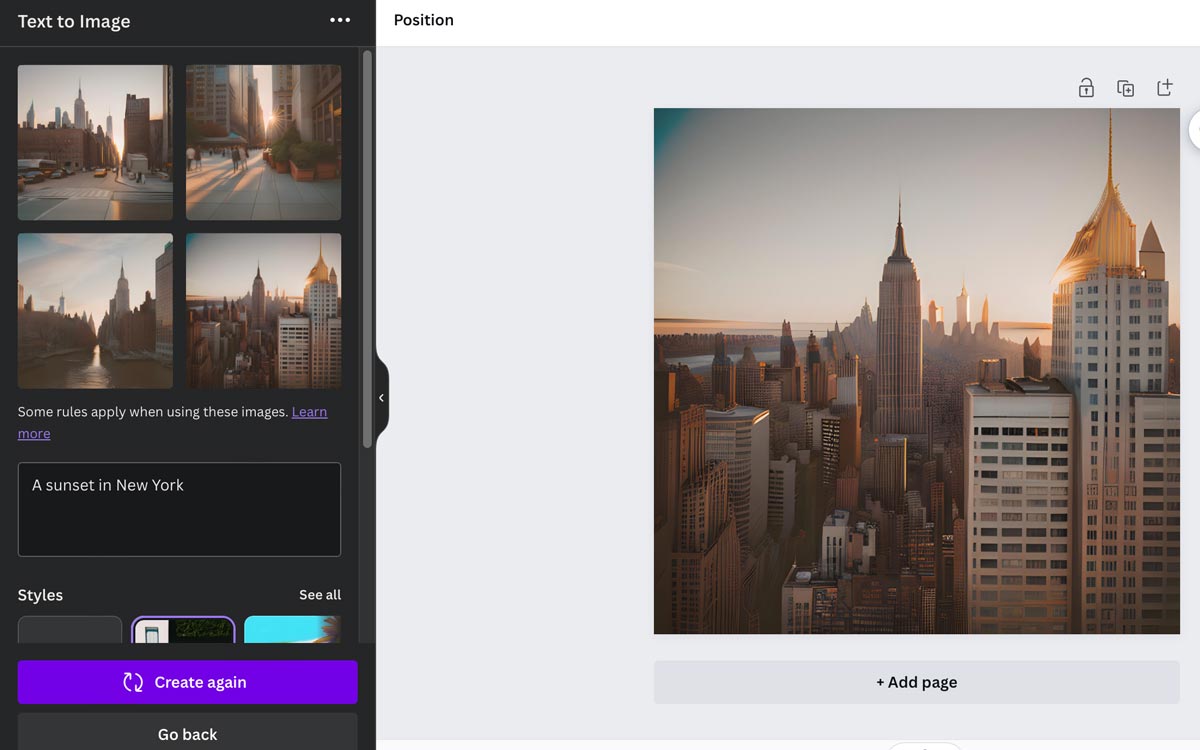Select the street sunset thumbnail with yellow taxis
This screenshot has width=1200, height=750.
pos(95,142)
